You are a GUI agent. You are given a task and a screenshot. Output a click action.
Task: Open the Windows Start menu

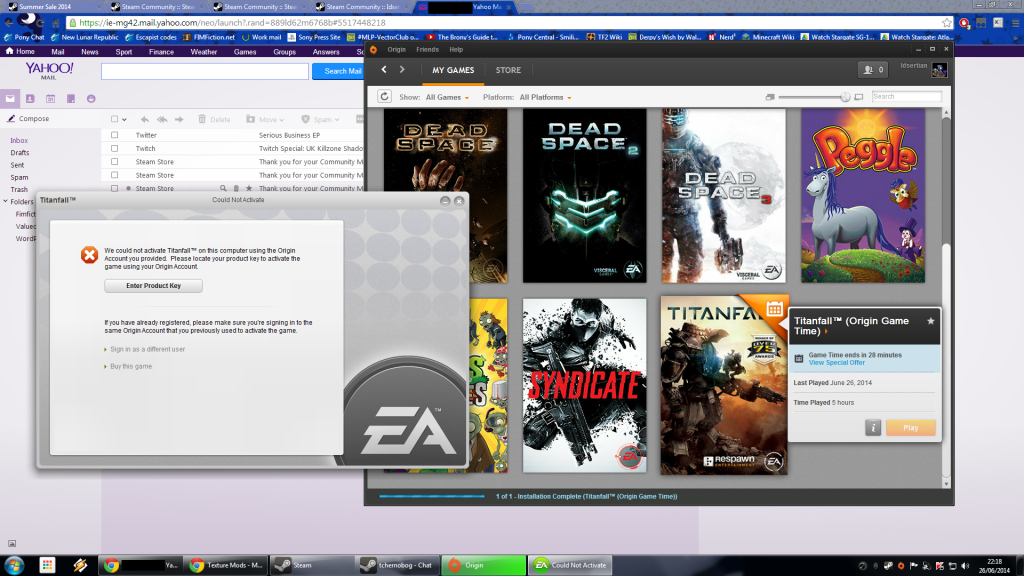(x=14, y=565)
